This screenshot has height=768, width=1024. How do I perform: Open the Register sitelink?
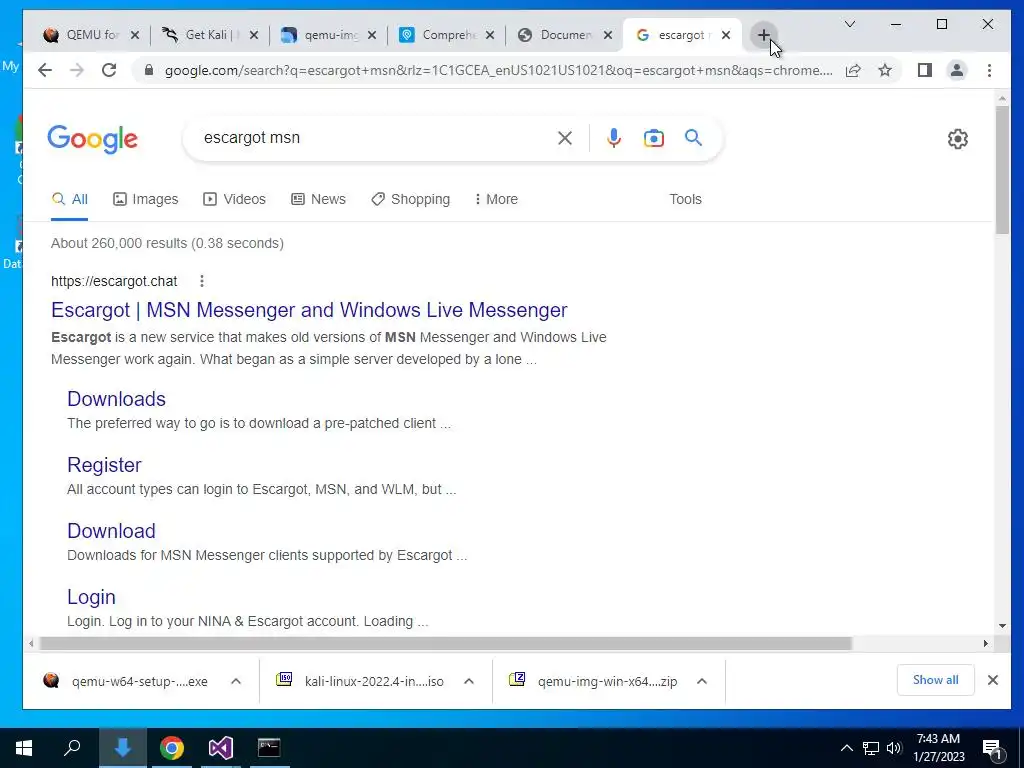coord(104,464)
